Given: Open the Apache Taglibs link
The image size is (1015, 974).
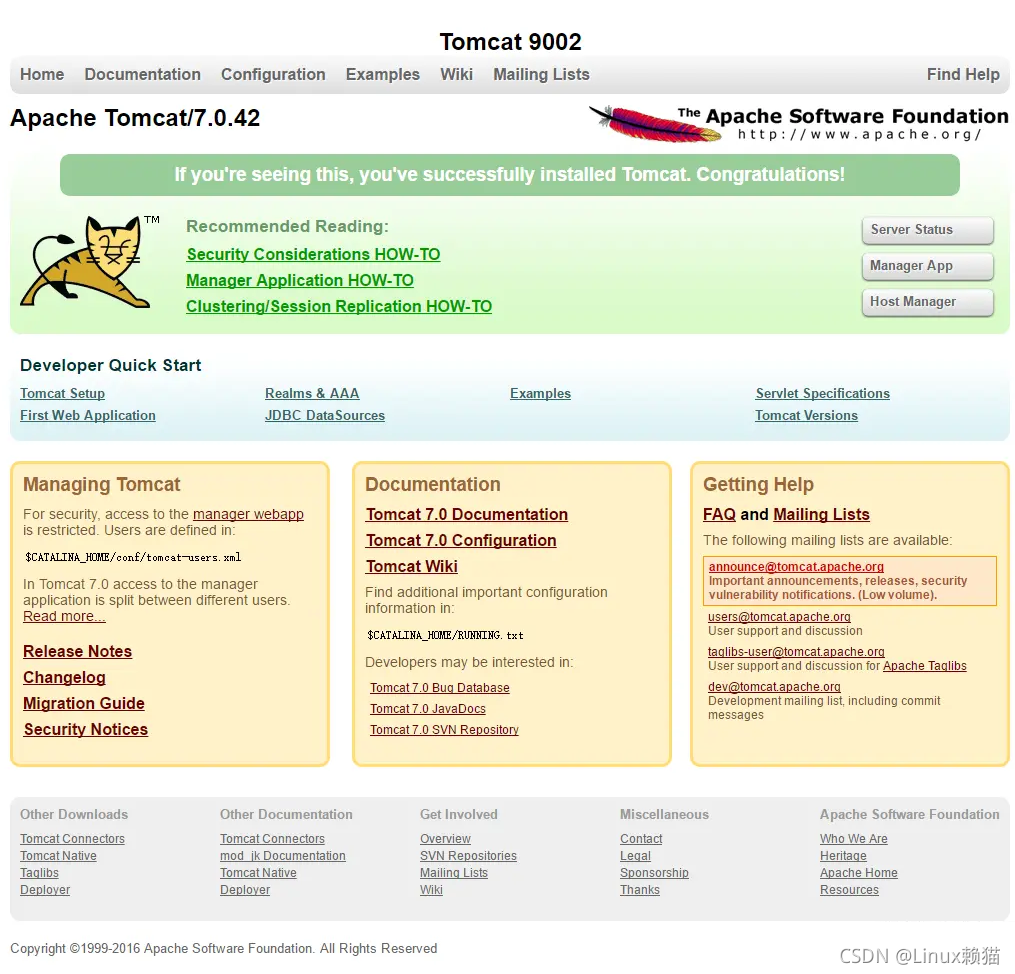Looking at the screenshot, I should click(x=925, y=666).
